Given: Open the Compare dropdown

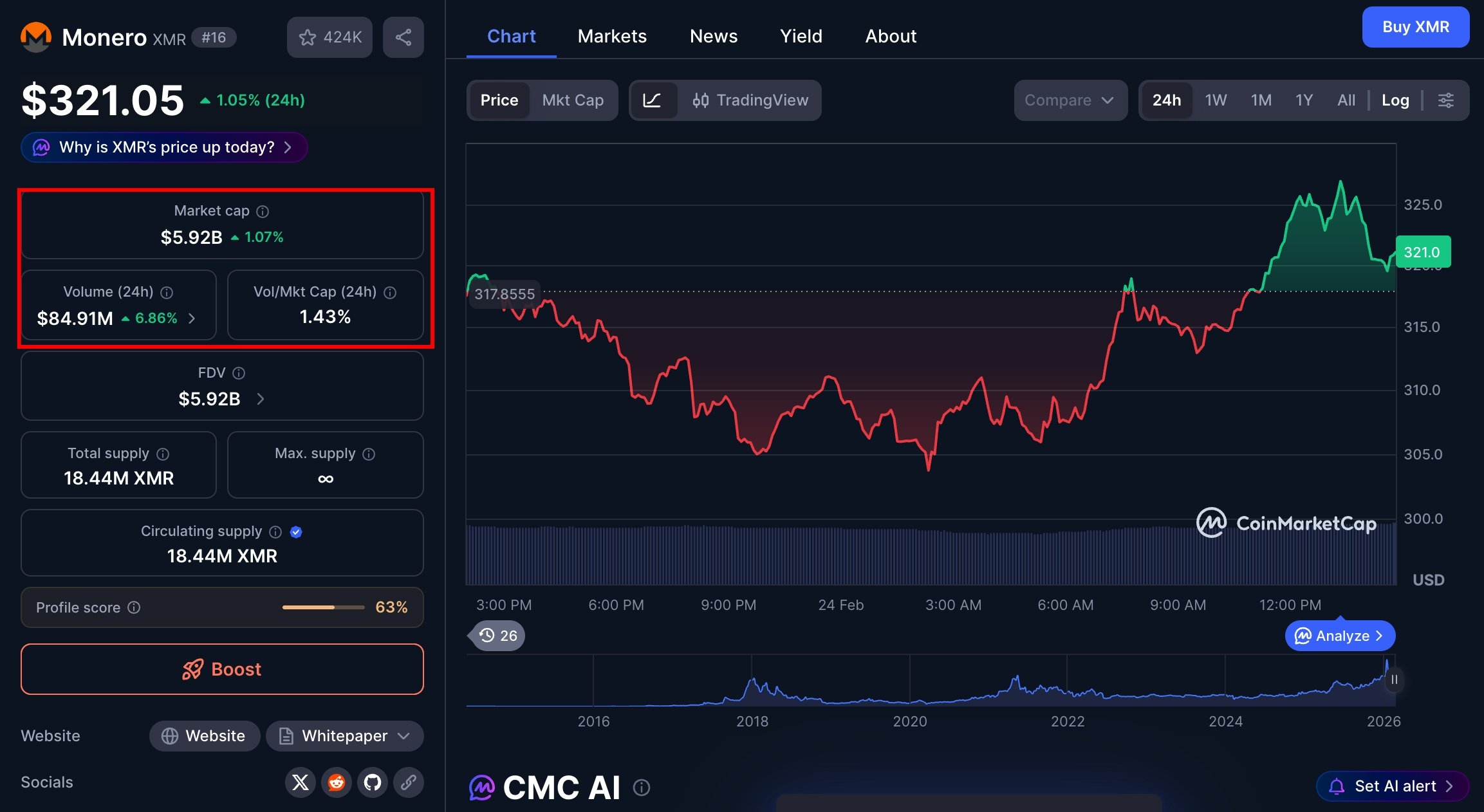Looking at the screenshot, I should pyautogui.click(x=1070, y=100).
